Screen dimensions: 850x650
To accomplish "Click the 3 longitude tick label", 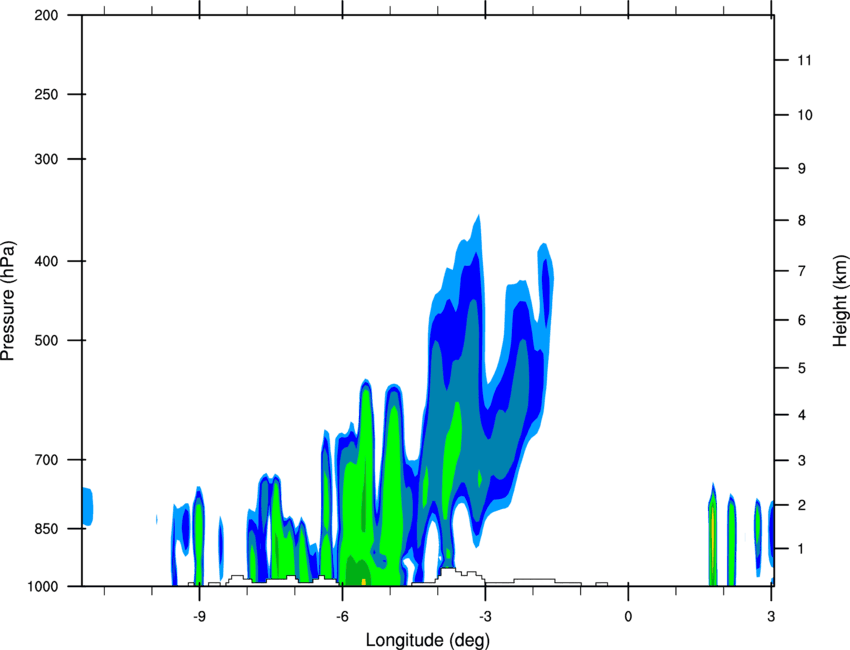I will pos(771,617).
